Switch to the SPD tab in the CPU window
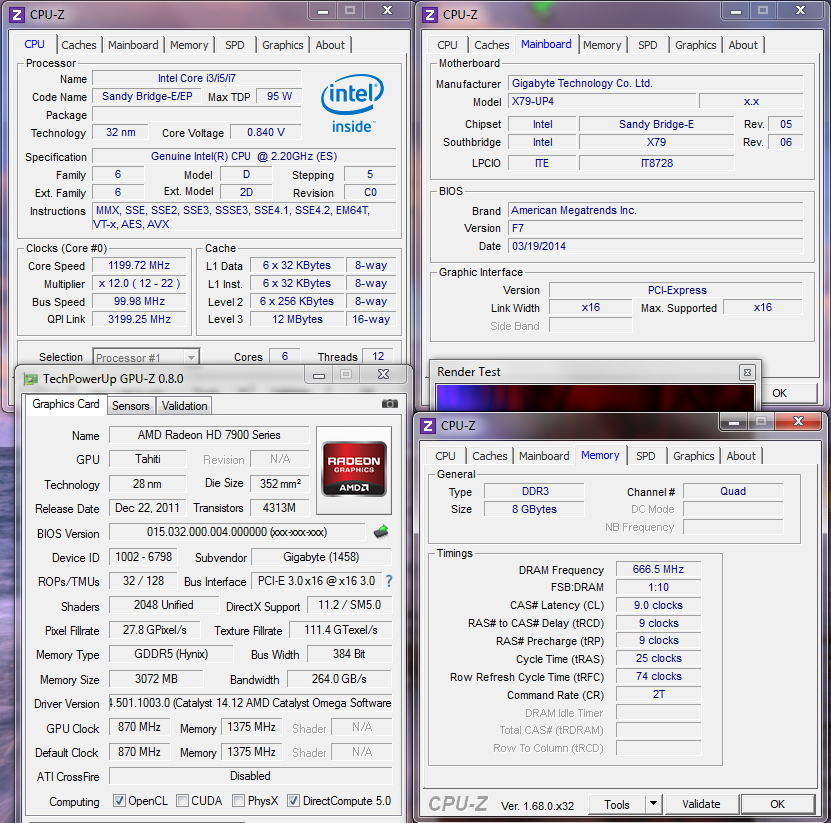831x823 pixels. point(235,45)
